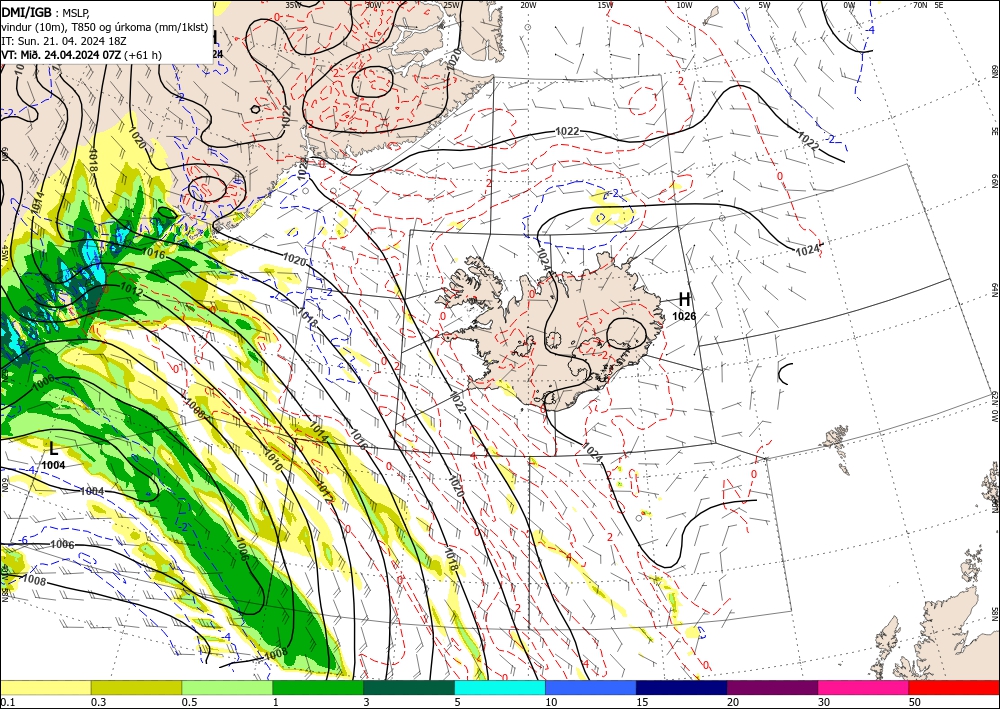Click the 15 legend scale value
Screen dimensions: 1000x709
click(x=642, y=702)
